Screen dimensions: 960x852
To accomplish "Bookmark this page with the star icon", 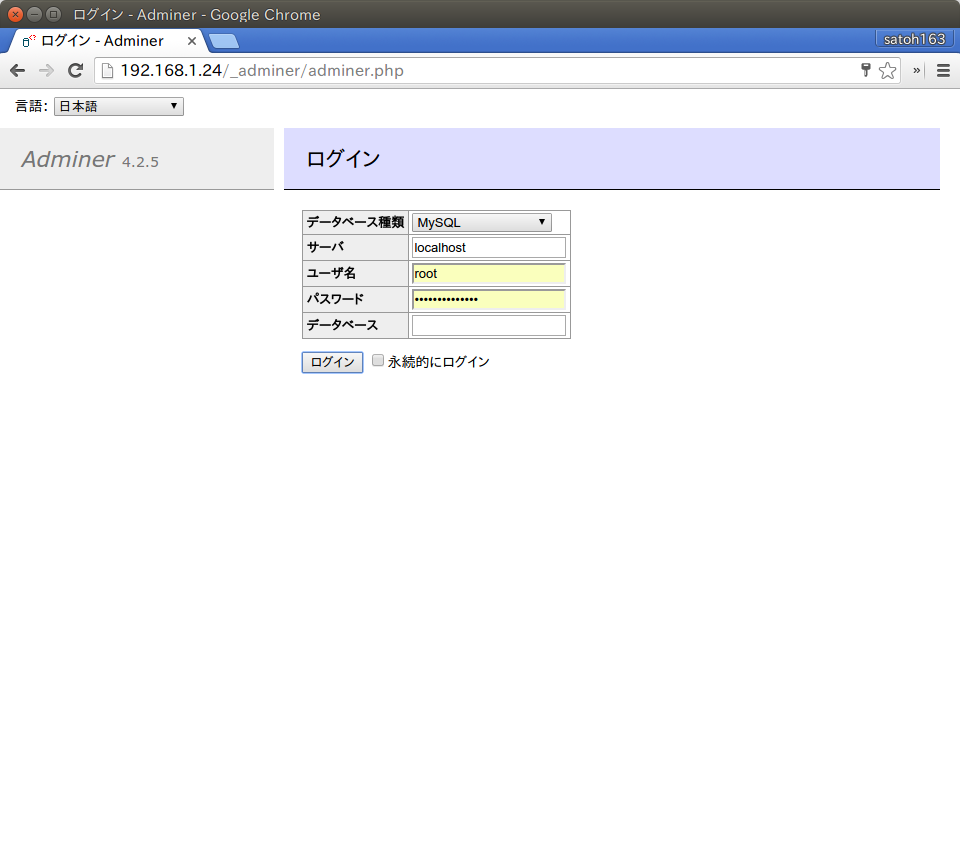I will tap(887, 70).
